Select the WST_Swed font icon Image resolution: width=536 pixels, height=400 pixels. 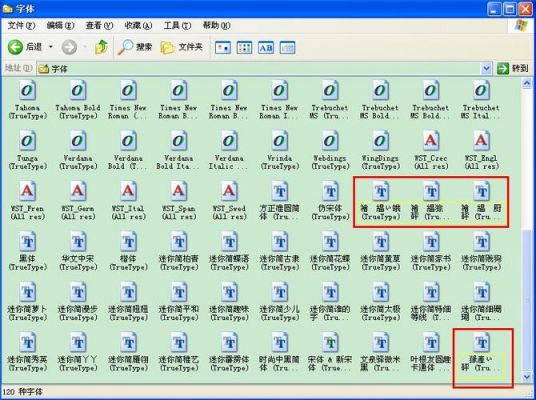(x=229, y=191)
